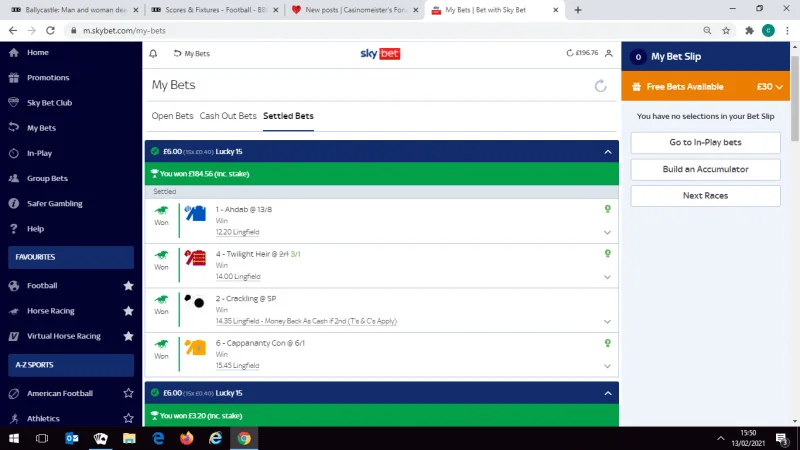
Task: Collapse the £184.56 winning Lucky 15 bet
Action: 608,152
